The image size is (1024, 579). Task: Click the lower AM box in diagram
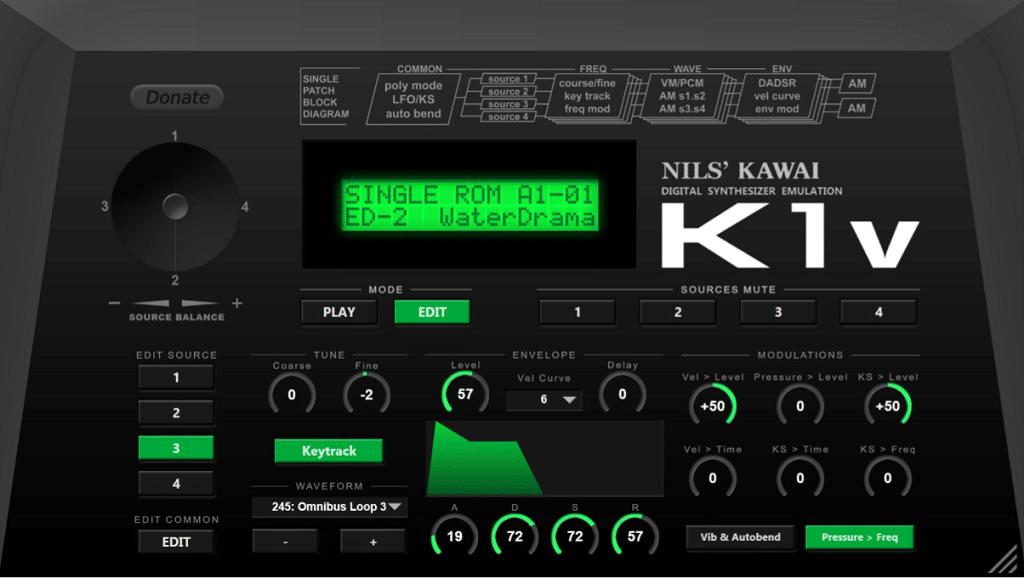tap(856, 108)
